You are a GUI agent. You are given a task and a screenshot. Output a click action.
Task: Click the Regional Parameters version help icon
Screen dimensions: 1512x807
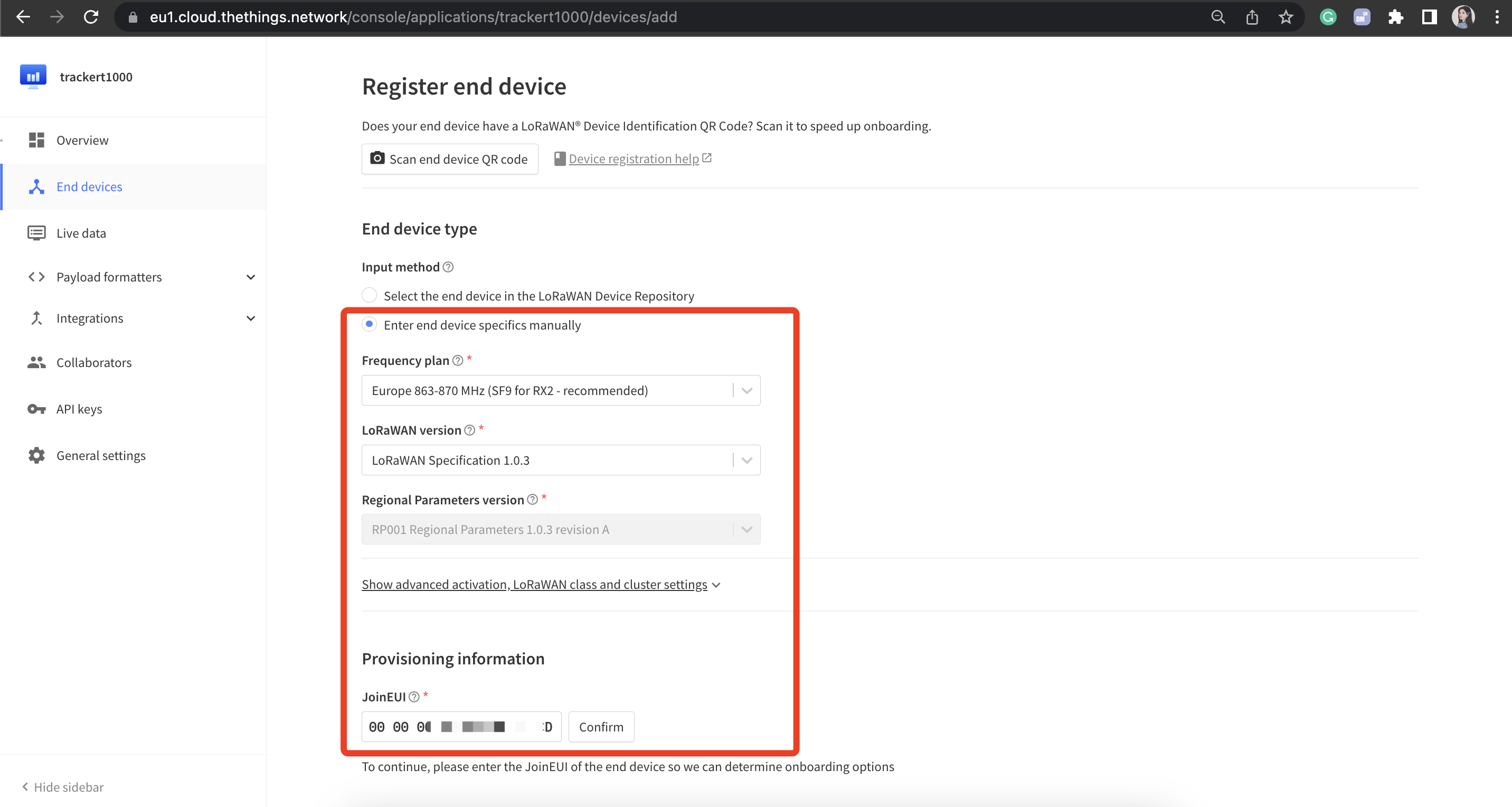click(532, 500)
